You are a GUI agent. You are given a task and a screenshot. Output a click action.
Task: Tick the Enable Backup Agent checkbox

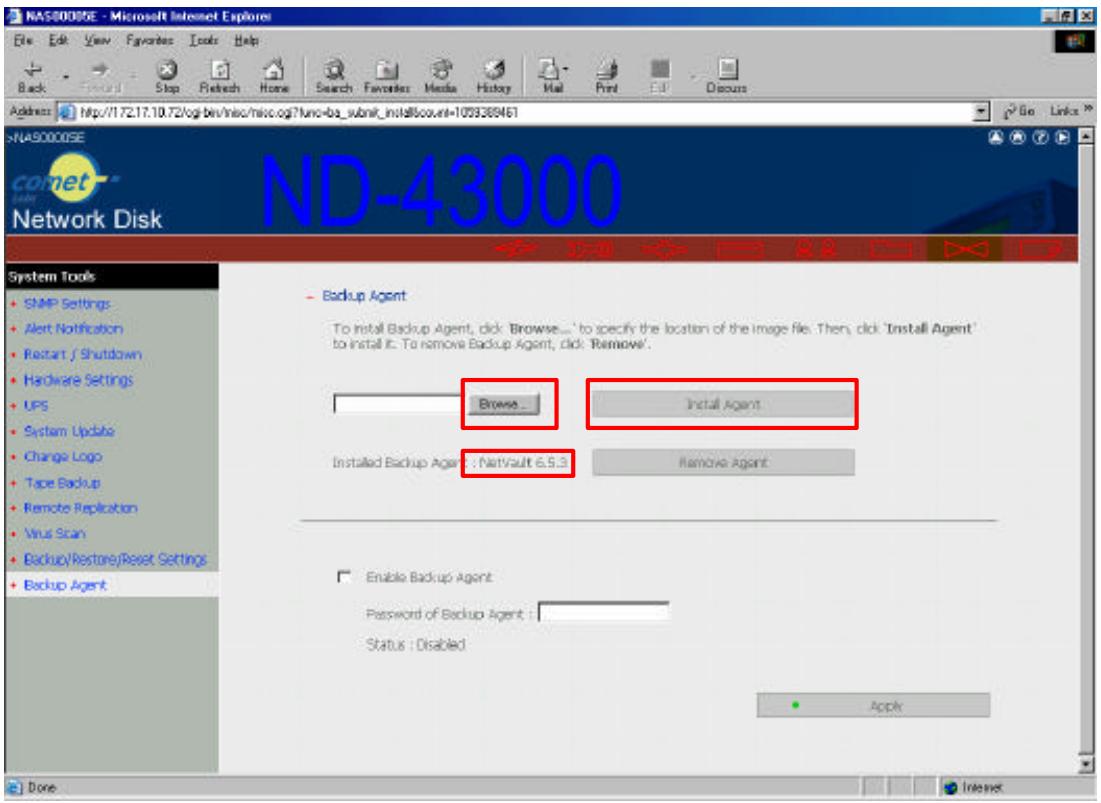pos(344,576)
